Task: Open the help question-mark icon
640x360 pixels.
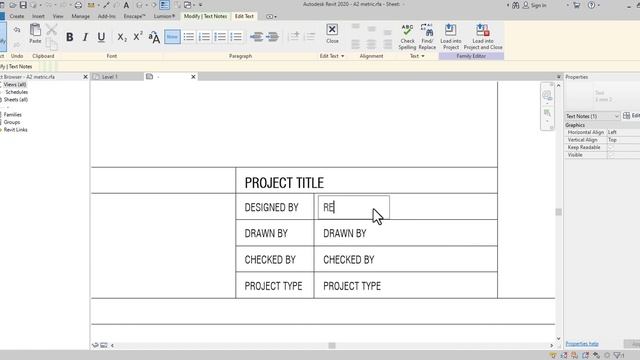Action: coord(591,5)
